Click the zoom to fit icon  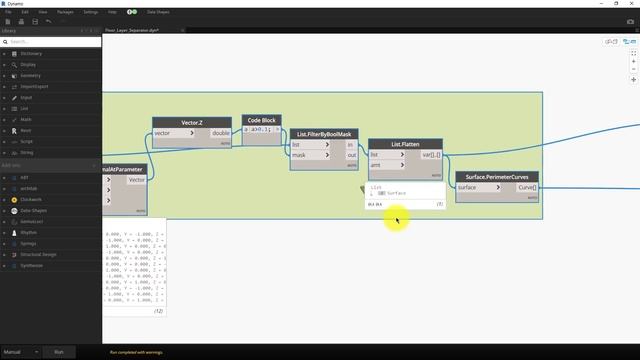tap(633, 53)
